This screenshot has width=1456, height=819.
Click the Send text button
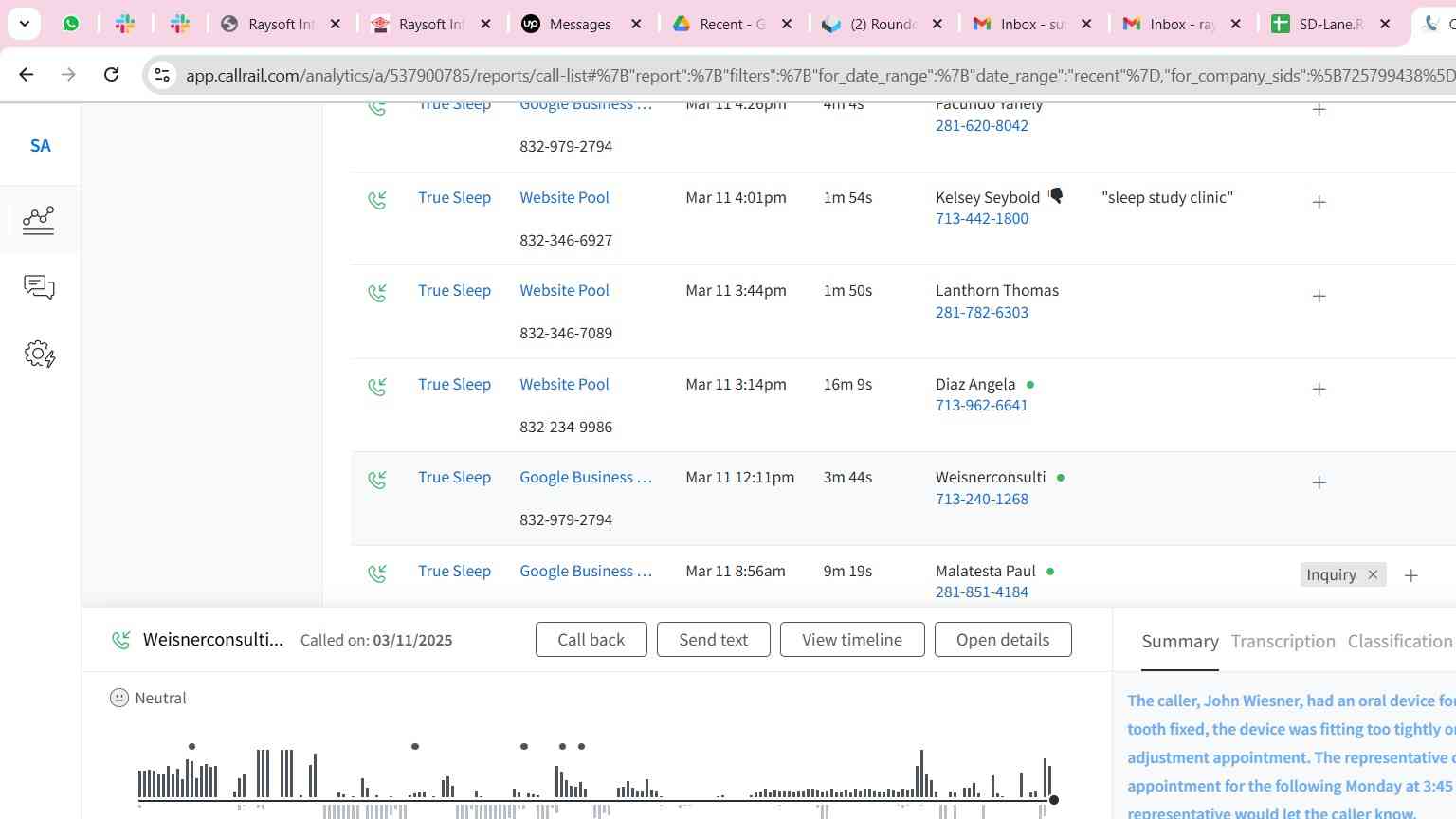point(713,640)
